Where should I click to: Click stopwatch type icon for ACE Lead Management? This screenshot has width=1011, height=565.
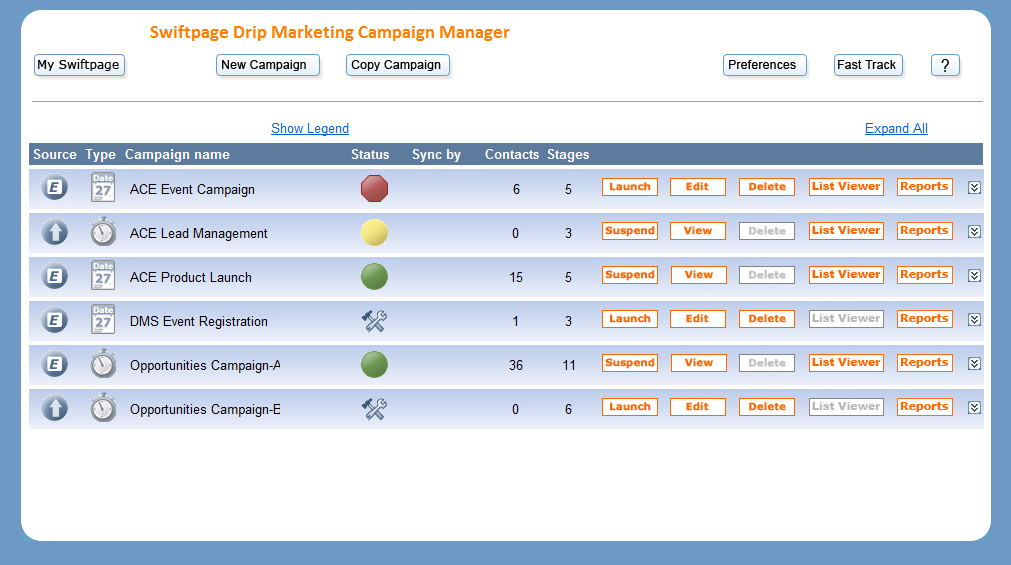pos(103,232)
